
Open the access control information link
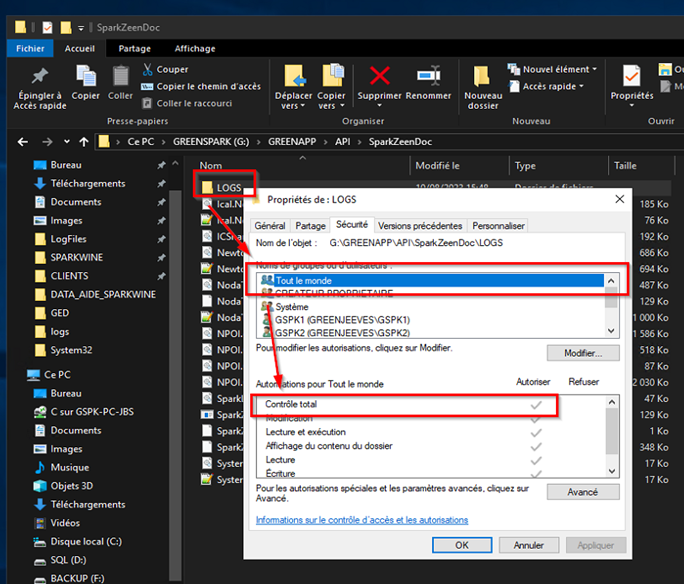click(361, 520)
